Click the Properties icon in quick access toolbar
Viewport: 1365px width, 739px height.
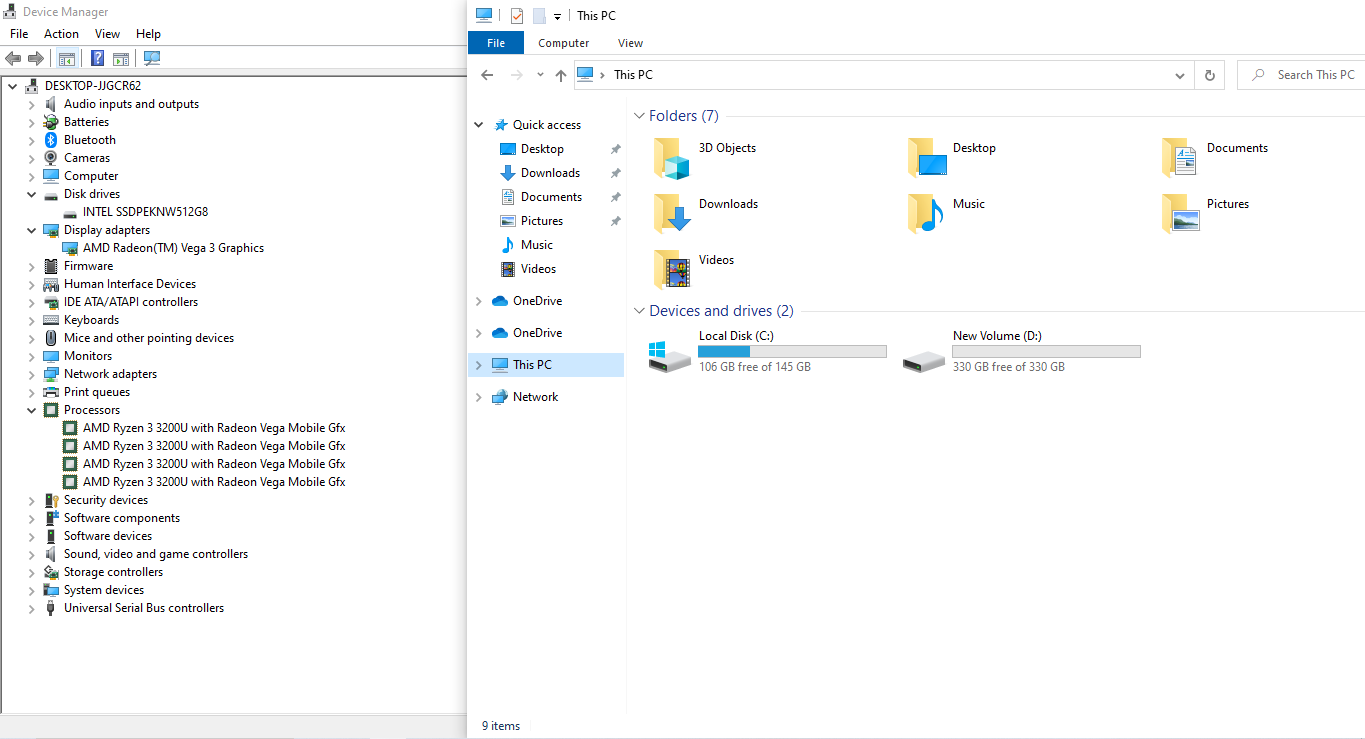[517, 16]
